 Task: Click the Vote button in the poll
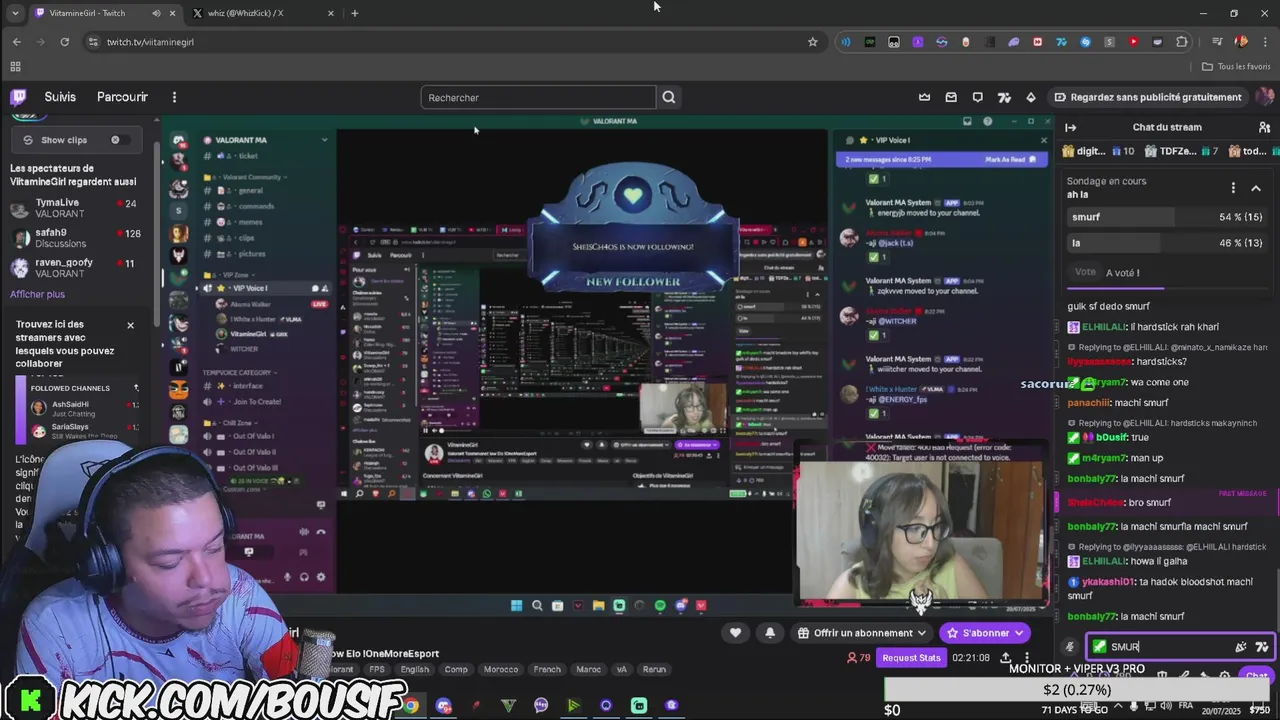1085,272
